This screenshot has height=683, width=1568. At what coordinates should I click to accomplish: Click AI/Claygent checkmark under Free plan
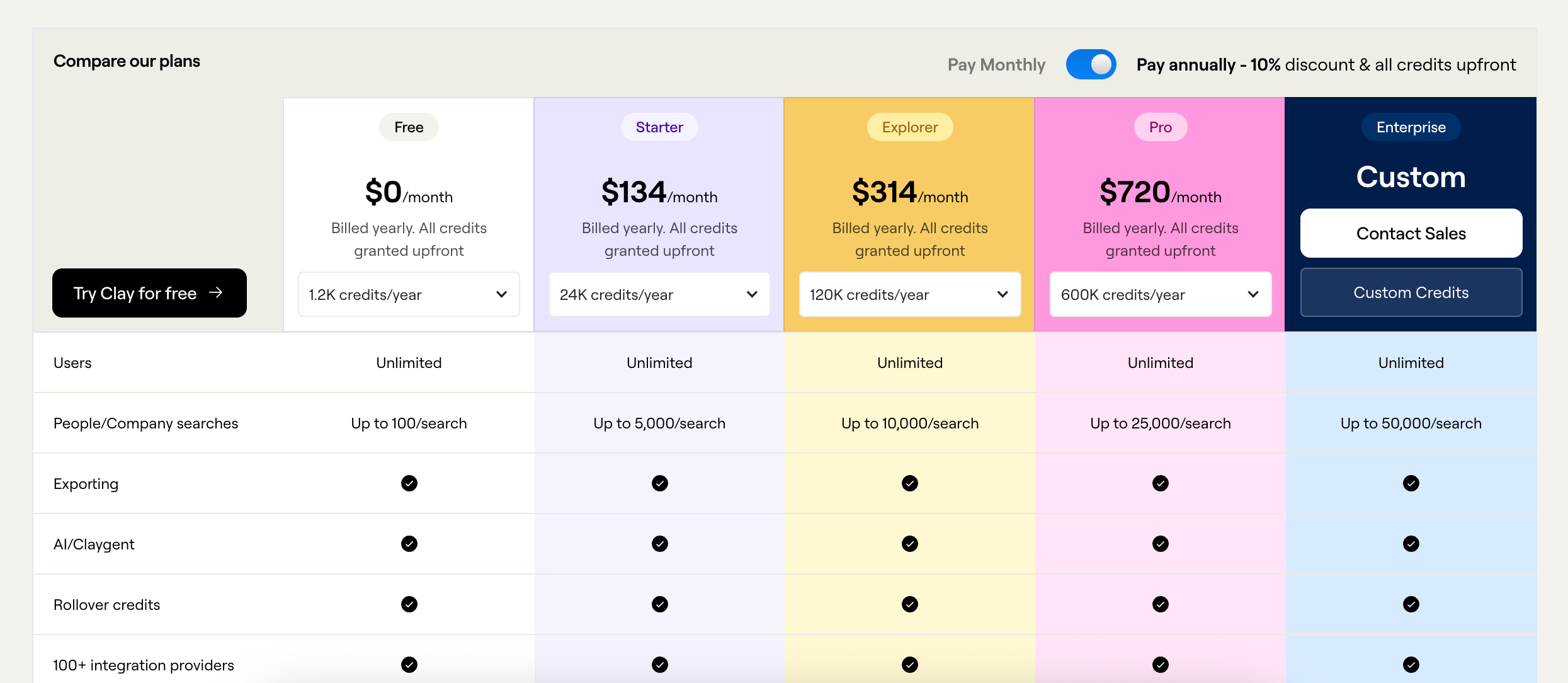[409, 544]
